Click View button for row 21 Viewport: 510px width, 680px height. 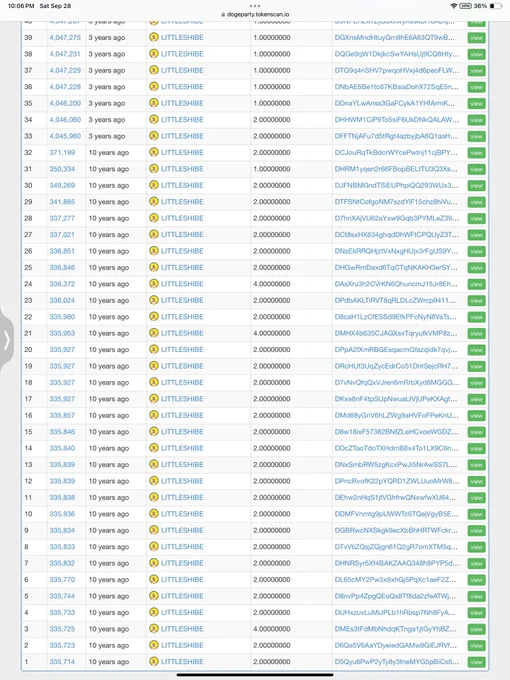[476, 333]
